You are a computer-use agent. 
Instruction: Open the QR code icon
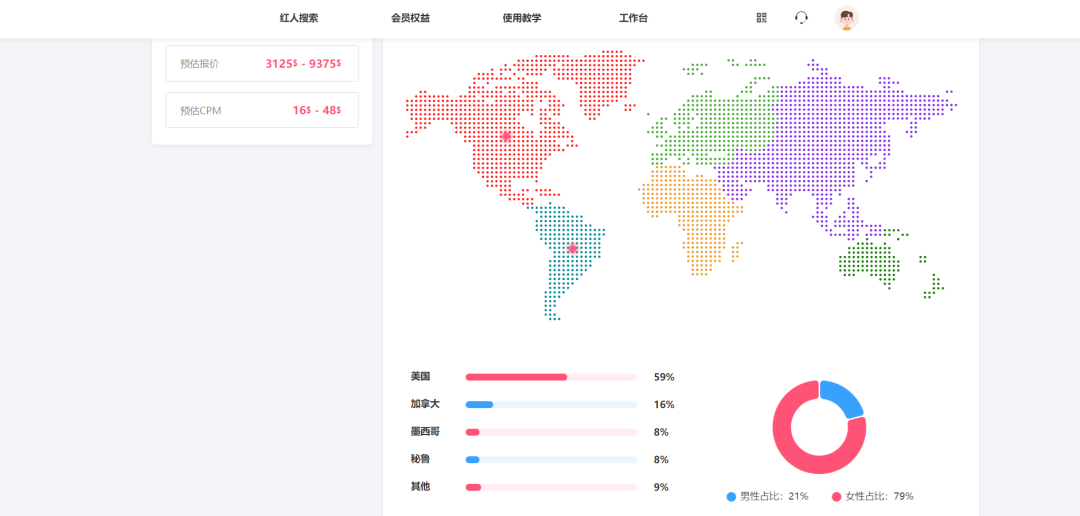[x=761, y=17]
